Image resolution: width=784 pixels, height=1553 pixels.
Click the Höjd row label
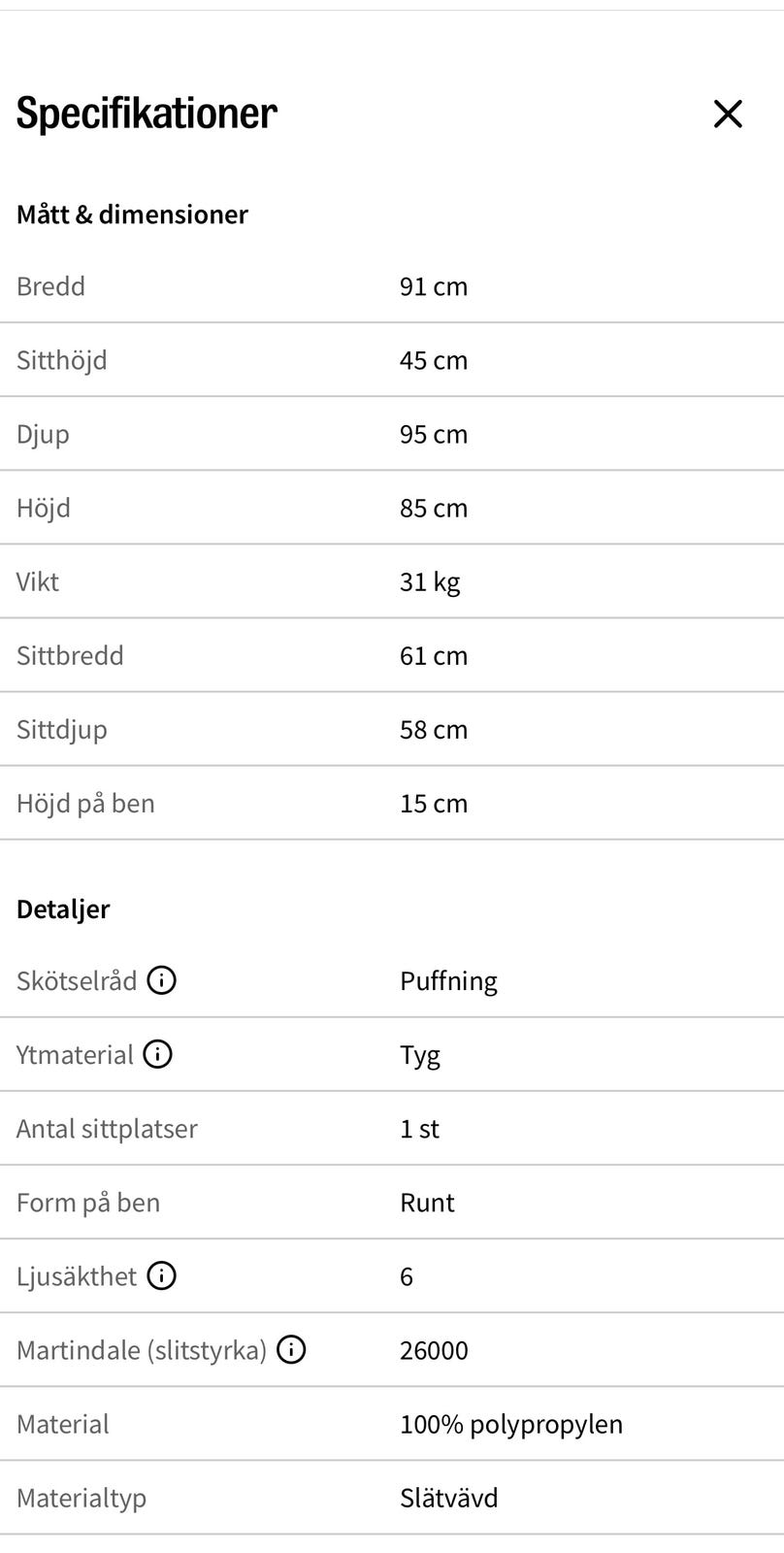44,508
